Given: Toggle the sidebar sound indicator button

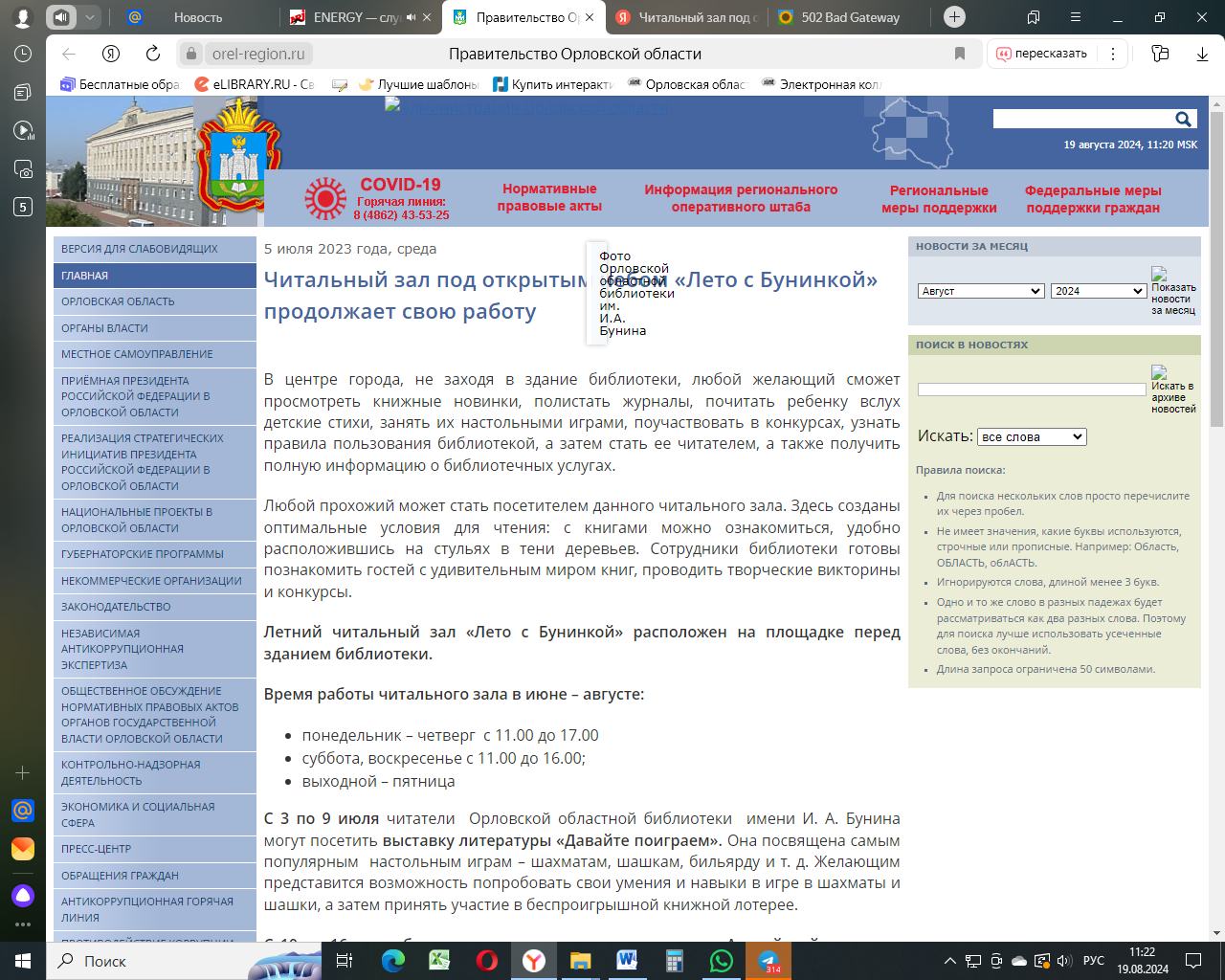Looking at the screenshot, I should click(x=61, y=17).
